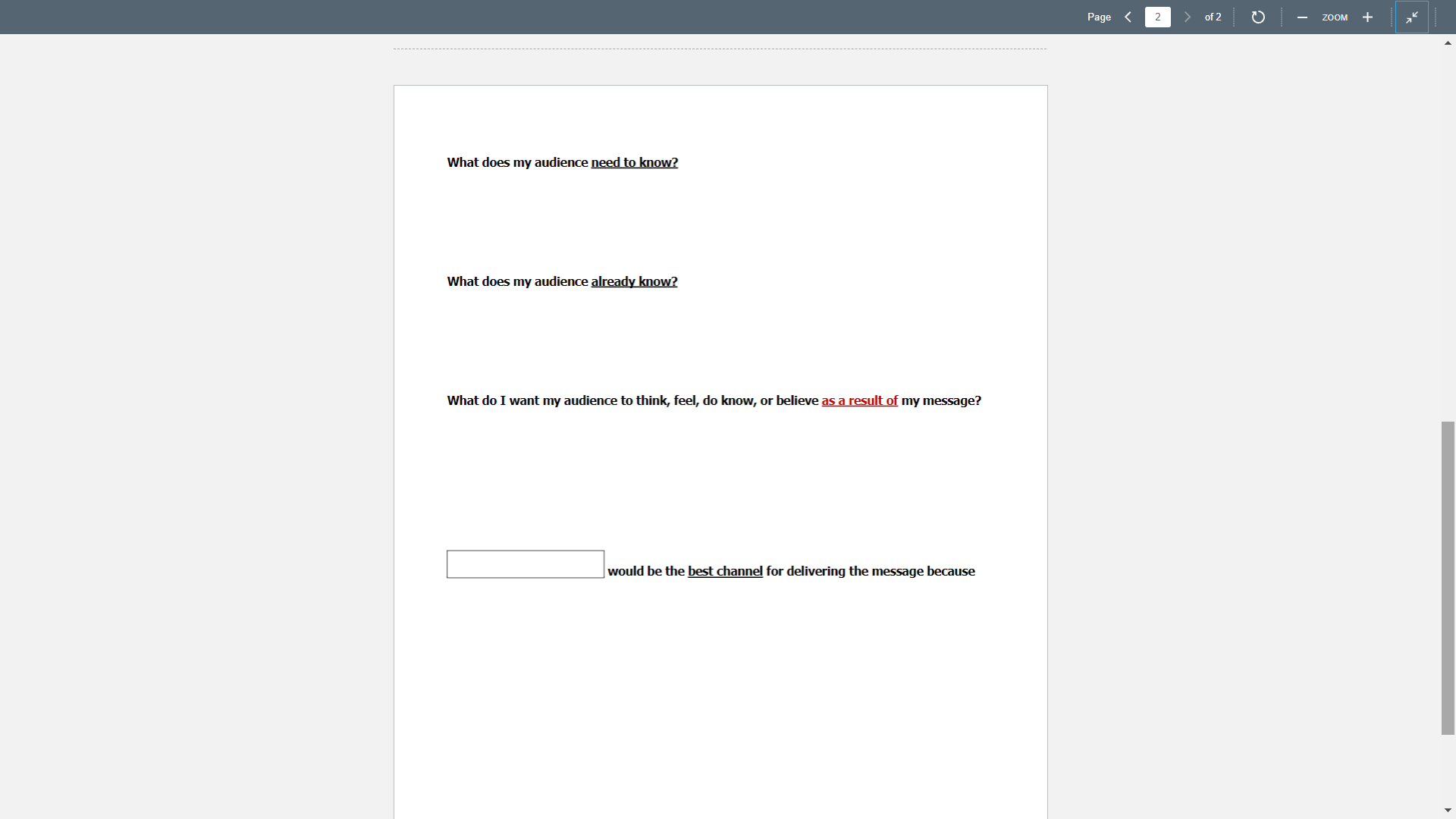
Task: Click the Page toolbar label
Action: tap(1099, 17)
